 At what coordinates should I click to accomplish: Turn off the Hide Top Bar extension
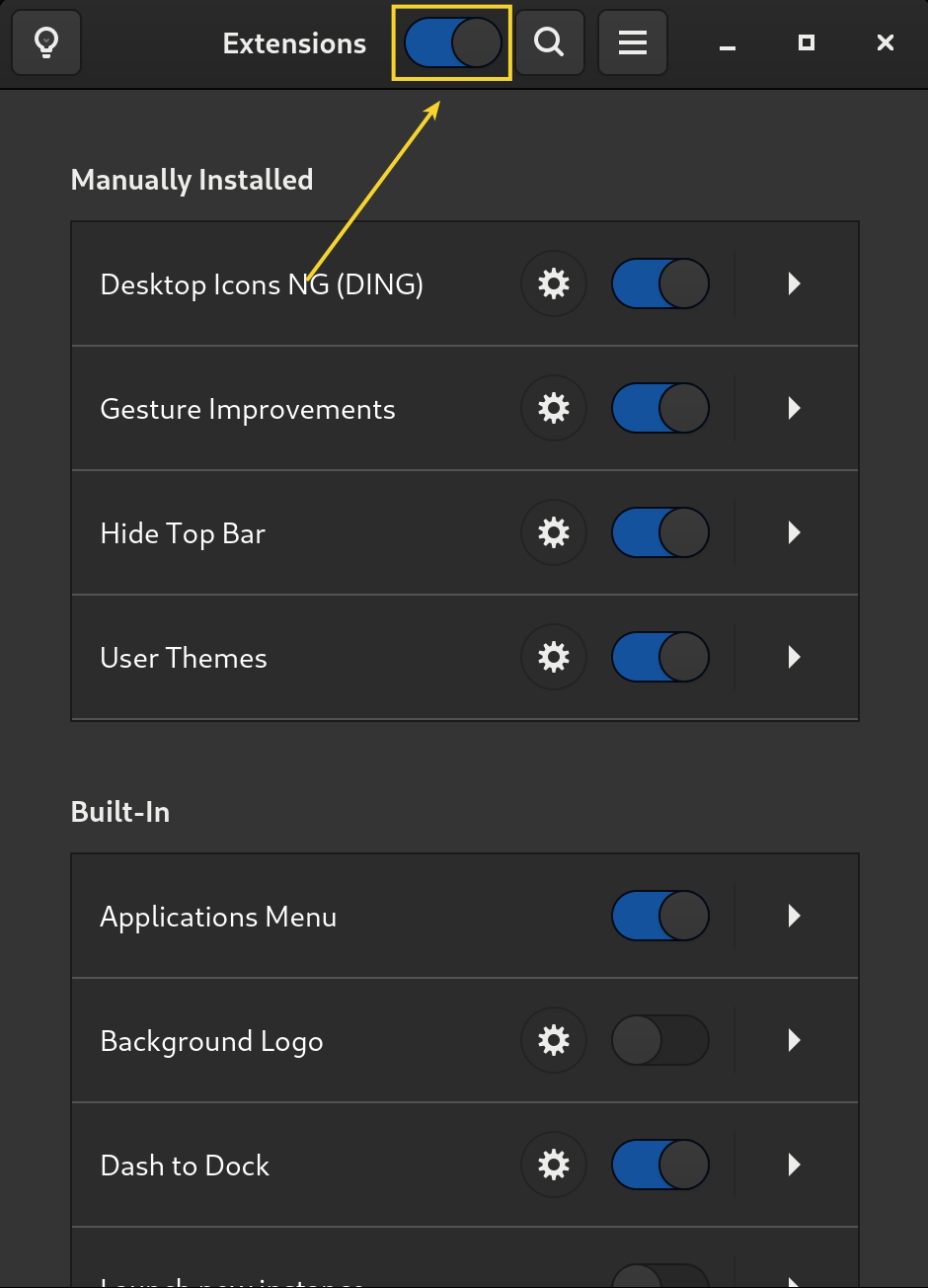659,532
